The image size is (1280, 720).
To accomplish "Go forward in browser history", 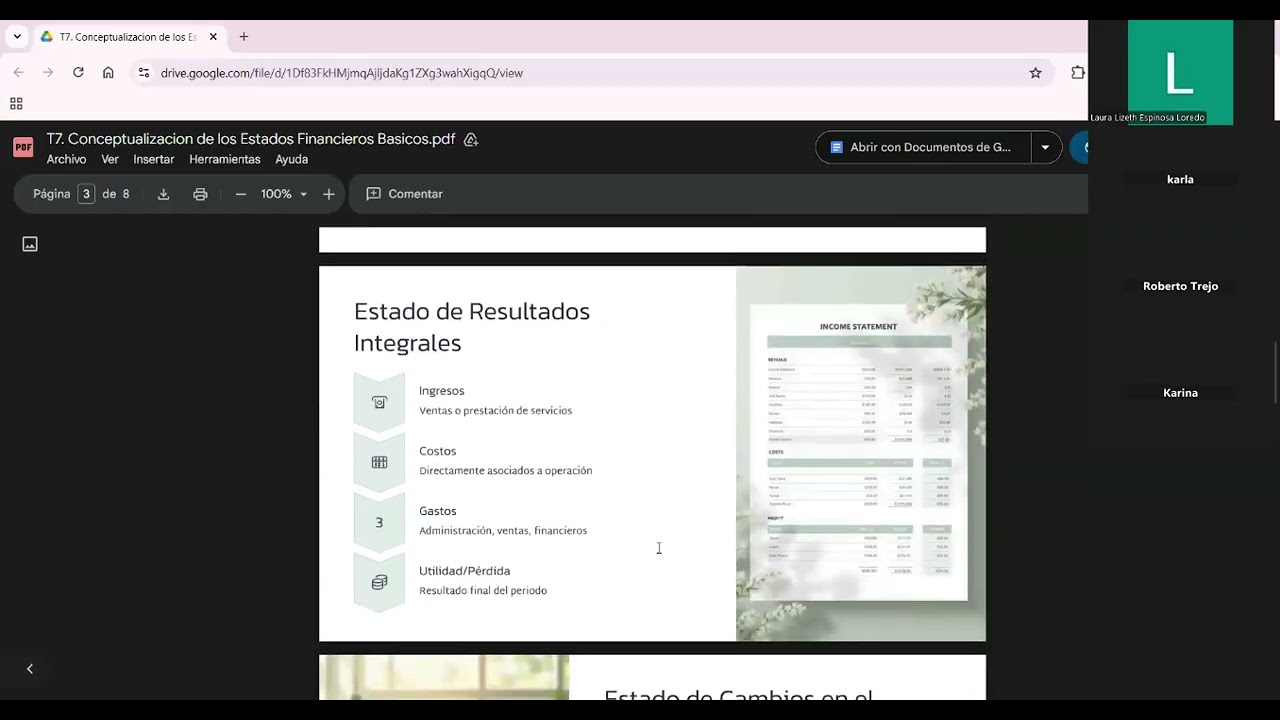I will tap(48, 73).
